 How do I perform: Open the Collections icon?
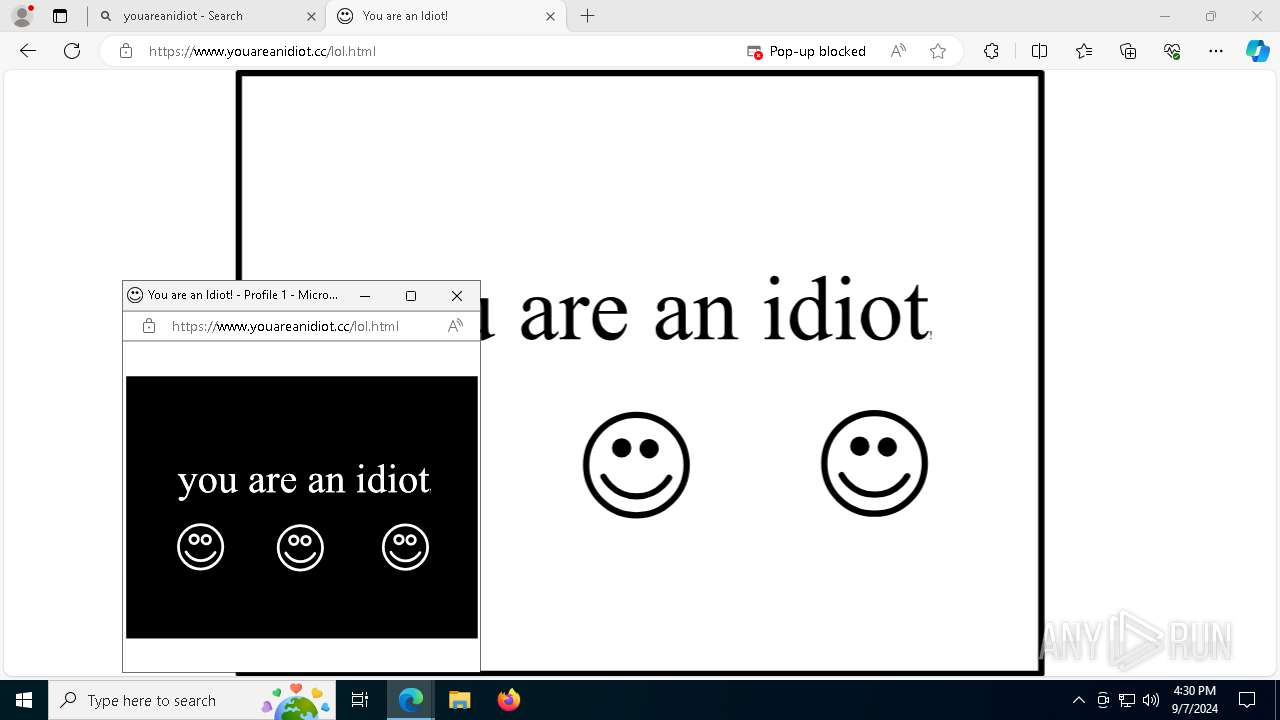pyautogui.click(x=1128, y=51)
